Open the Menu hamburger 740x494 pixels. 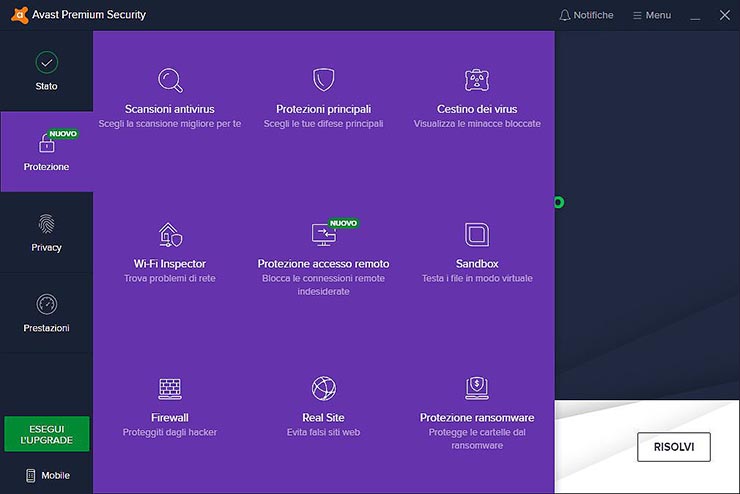(x=650, y=15)
